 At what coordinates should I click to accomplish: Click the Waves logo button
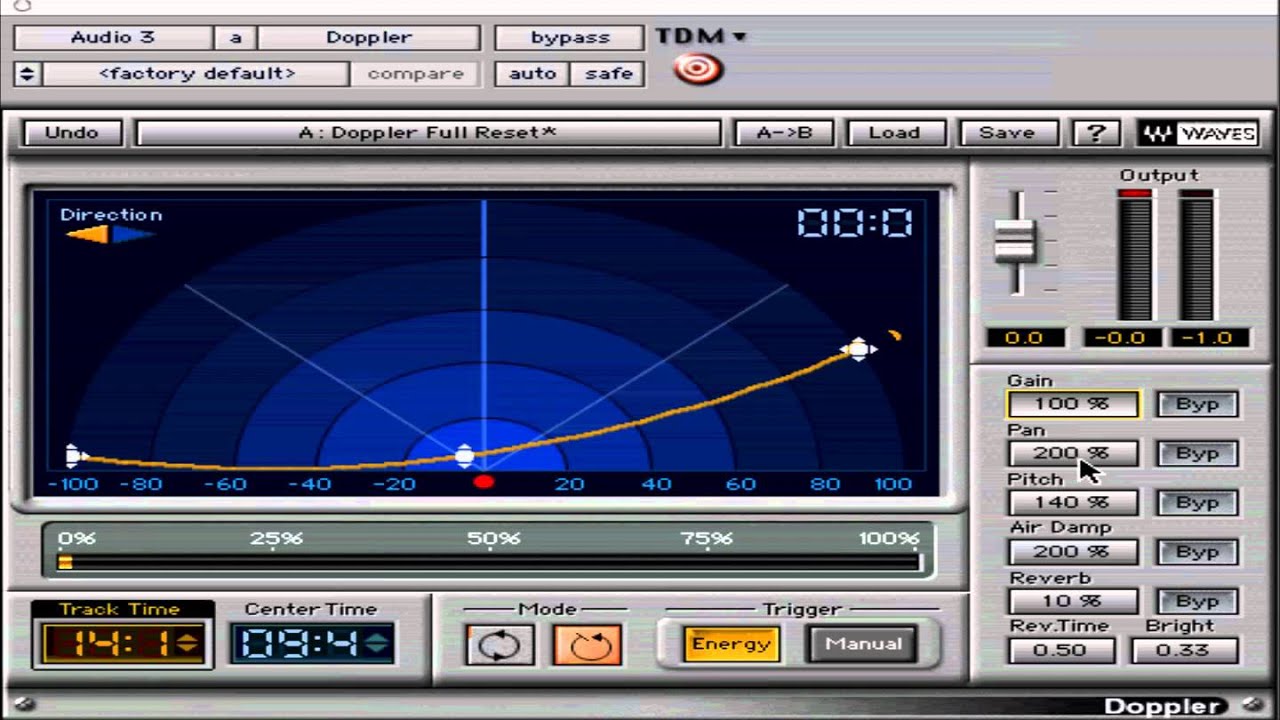(x=1197, y=133)
